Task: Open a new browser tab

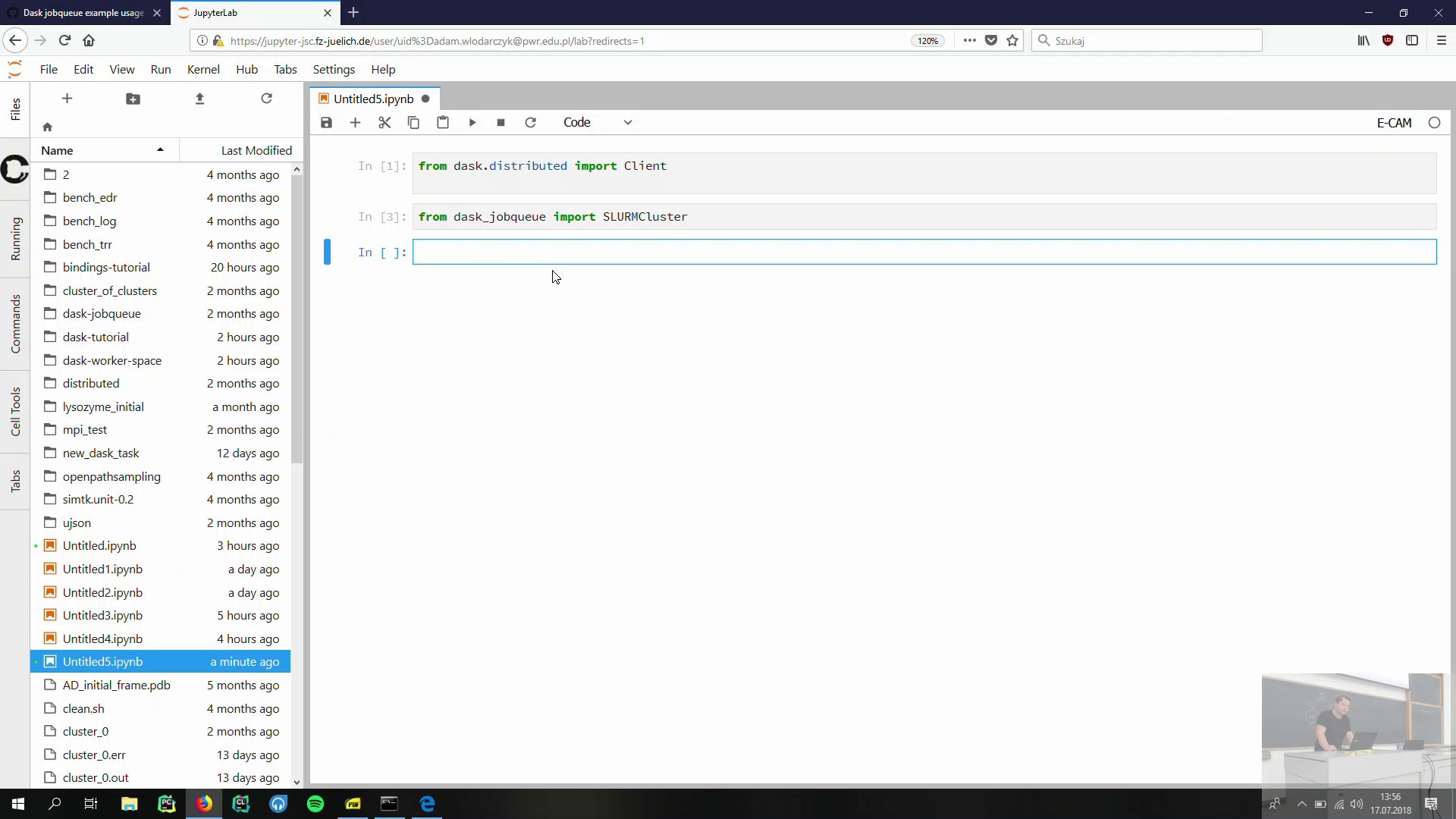Action: [x=353, y=12]
